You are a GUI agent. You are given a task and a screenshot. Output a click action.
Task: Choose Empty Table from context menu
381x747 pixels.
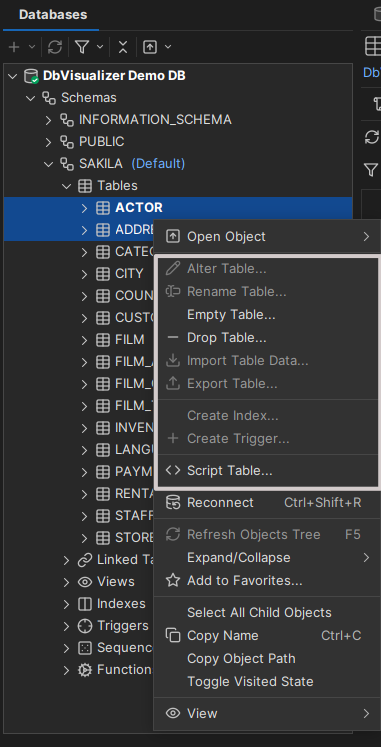[268, 315]
